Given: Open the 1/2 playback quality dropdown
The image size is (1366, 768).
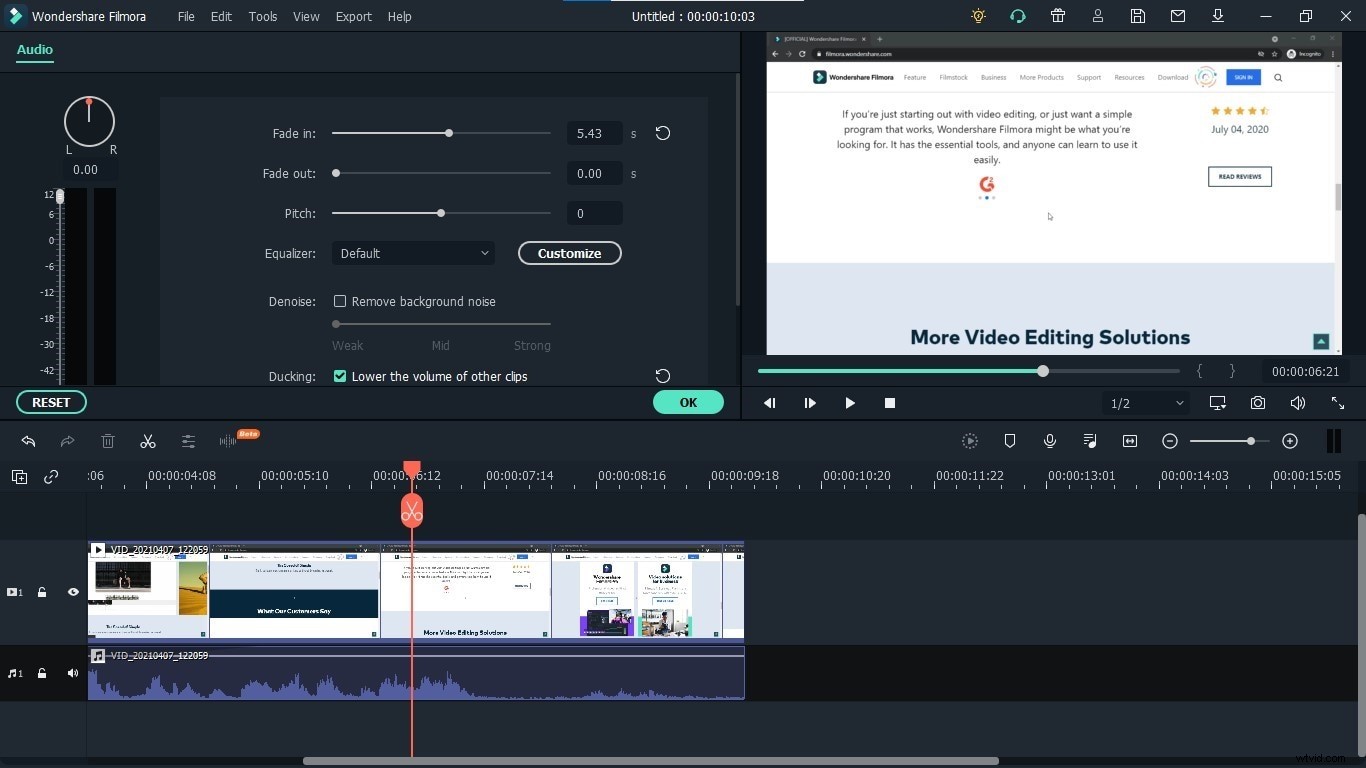Looking at the screenshot, I should click(x=1144, y=403).
